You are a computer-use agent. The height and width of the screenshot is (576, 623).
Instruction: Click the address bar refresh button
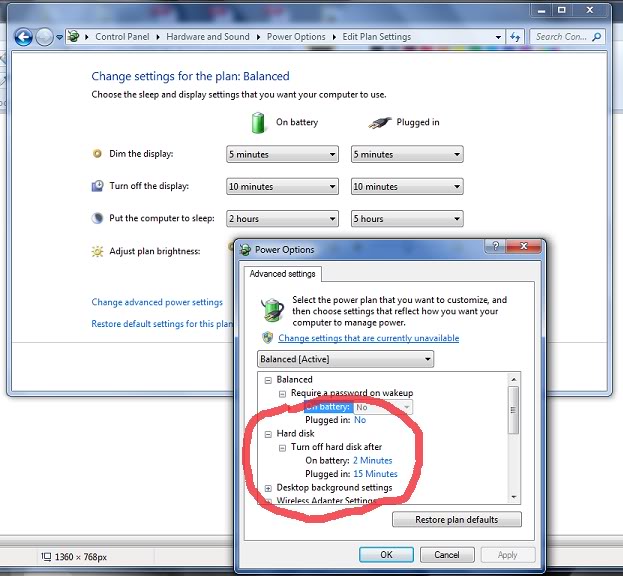coord(515,37)
